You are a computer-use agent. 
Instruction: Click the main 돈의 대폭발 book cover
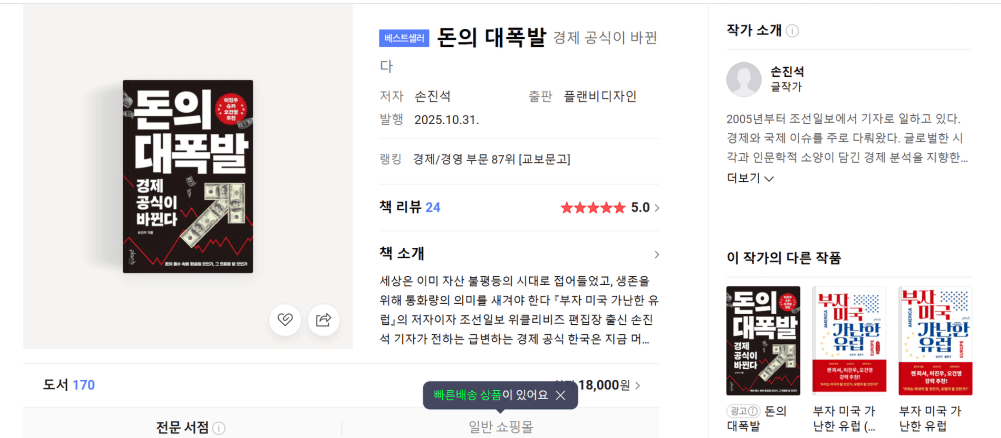tap(188, 176)
